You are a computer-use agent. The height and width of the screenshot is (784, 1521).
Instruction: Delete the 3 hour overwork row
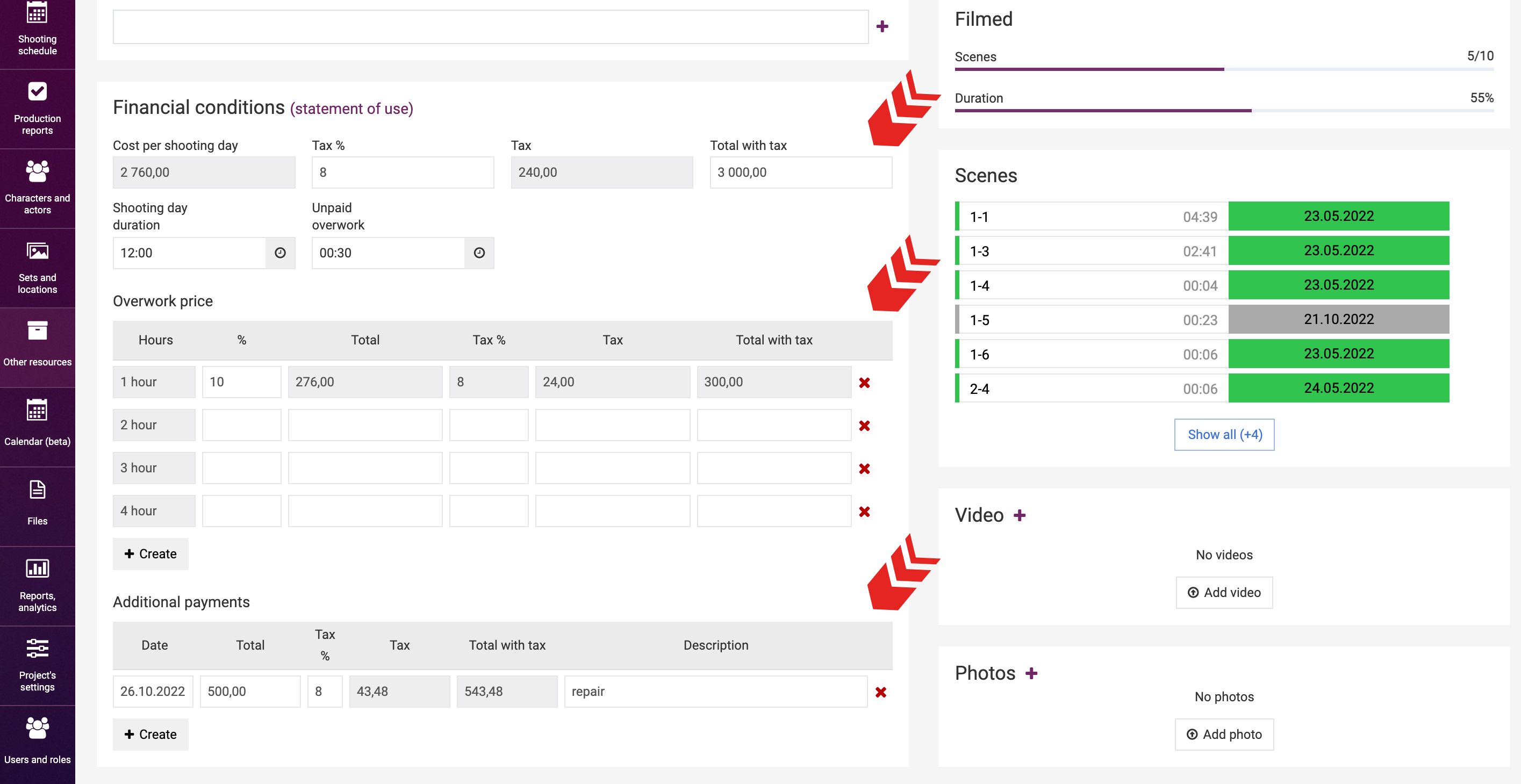tap(864, 469)
